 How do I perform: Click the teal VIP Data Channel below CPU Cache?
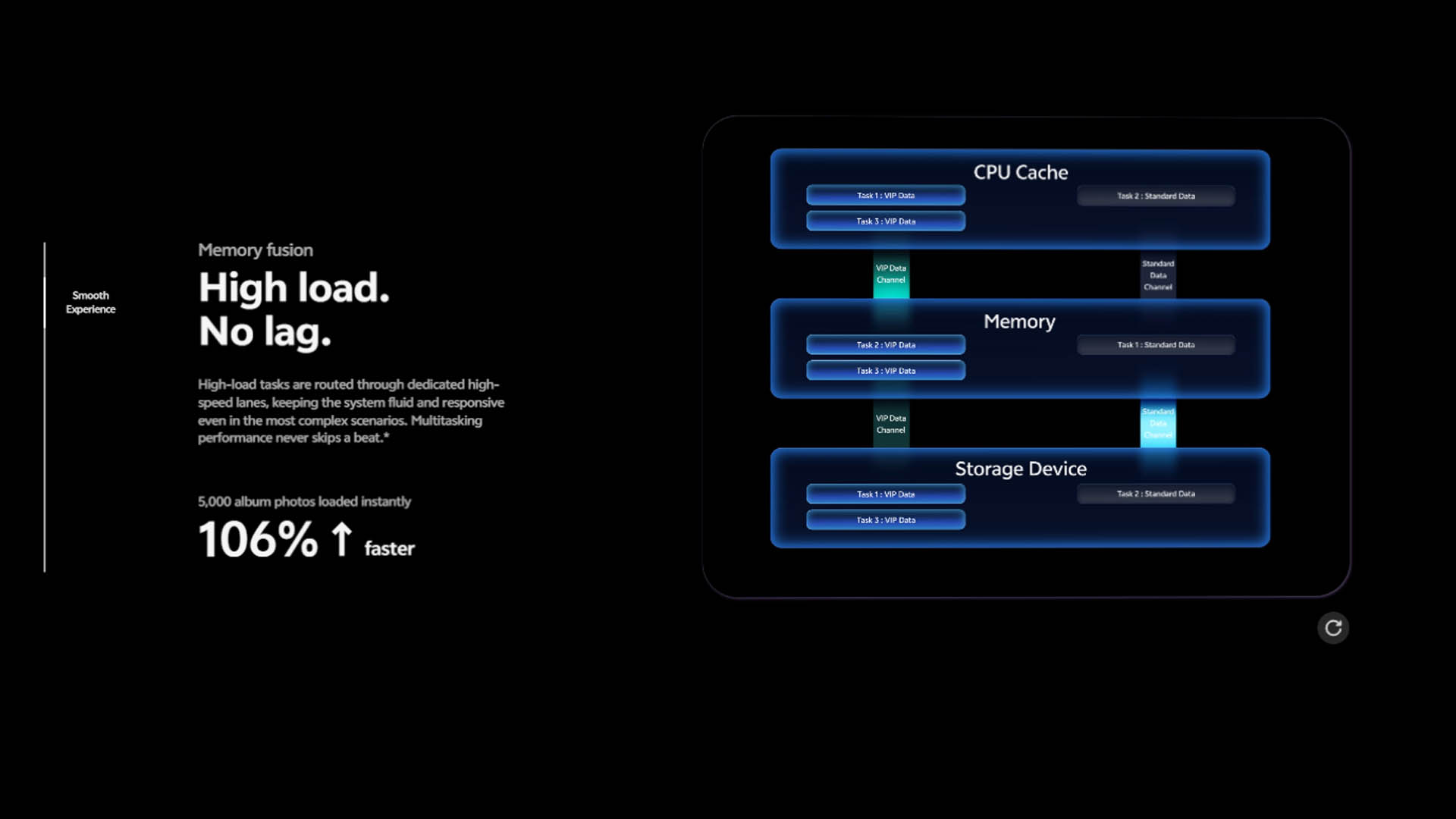pyautogui.click(x=891, y=275)
